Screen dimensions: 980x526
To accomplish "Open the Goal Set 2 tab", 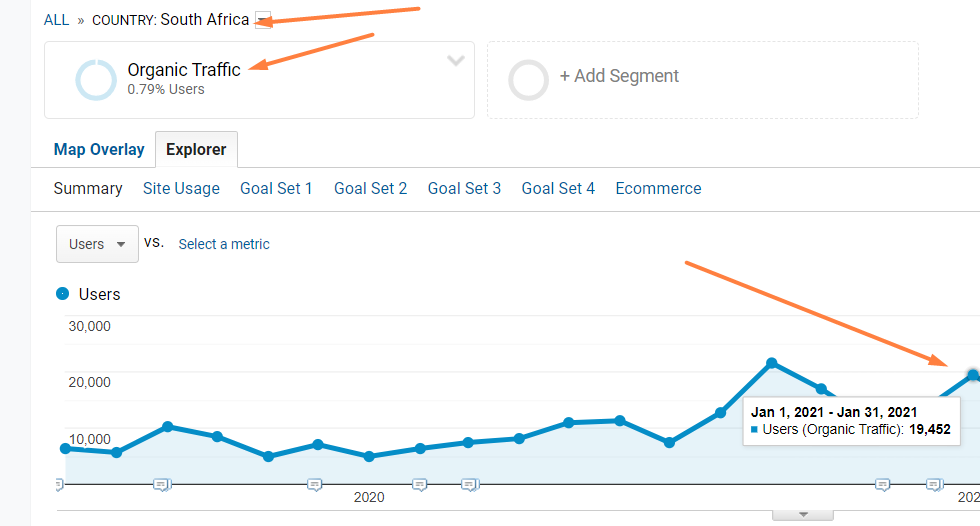I will [371, 189].
